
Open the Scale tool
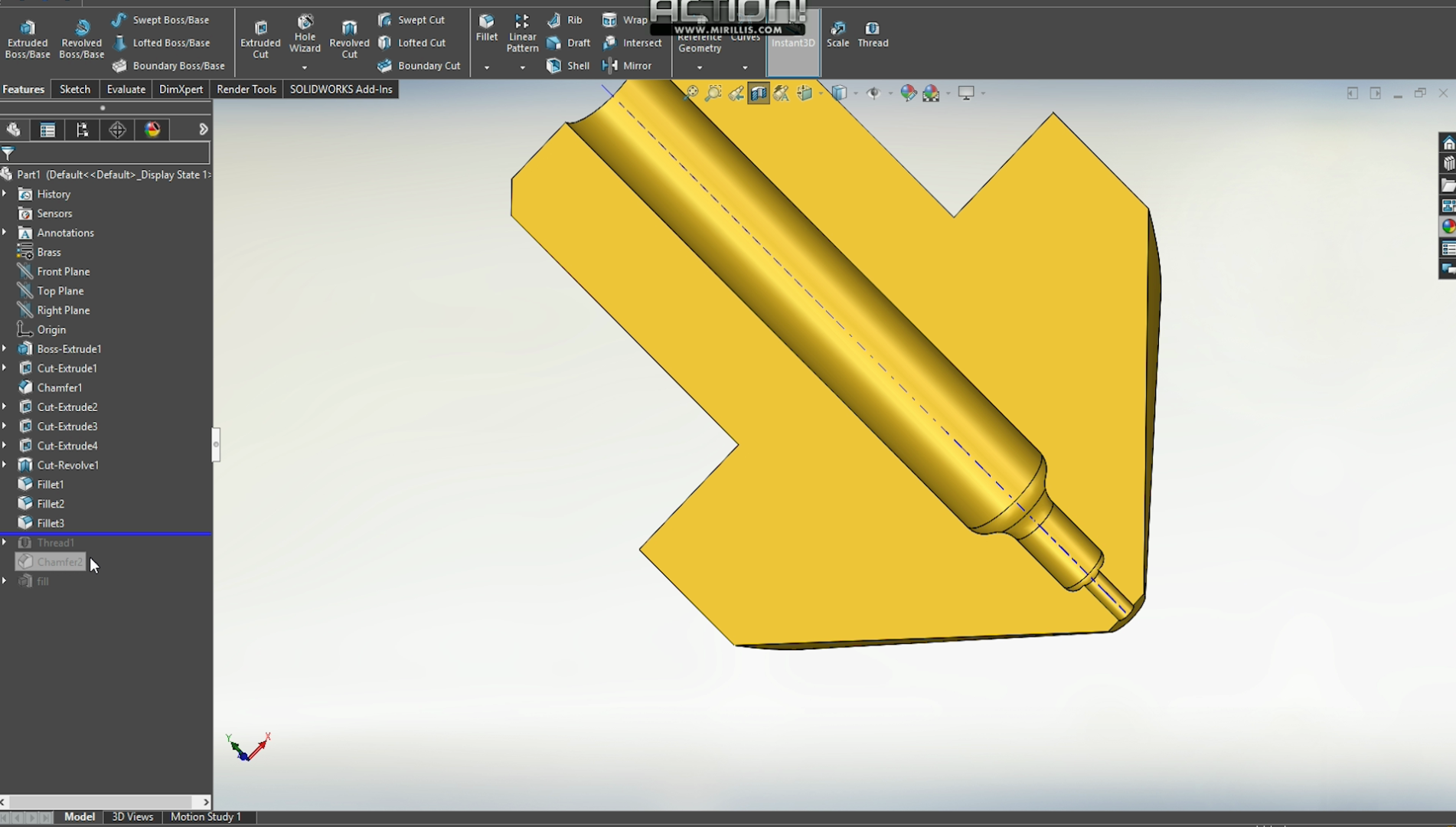pos(837,35)
